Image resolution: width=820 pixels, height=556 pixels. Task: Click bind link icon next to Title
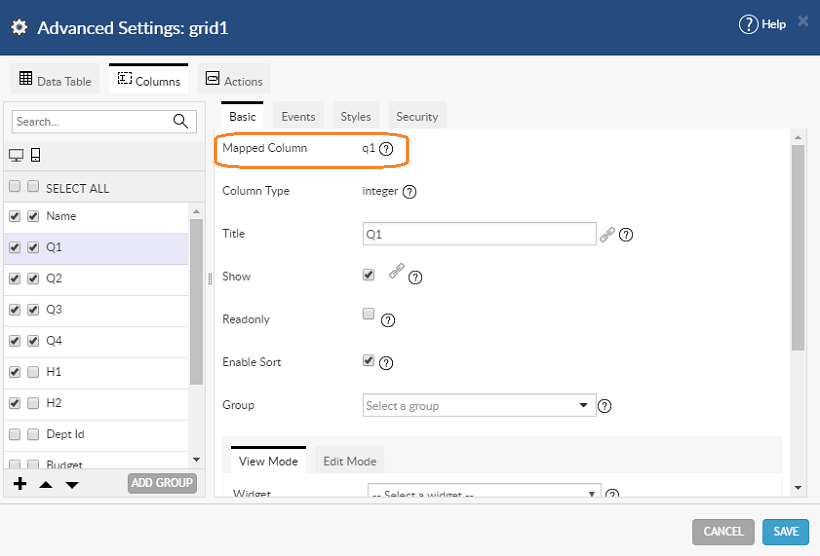(607, 234)
